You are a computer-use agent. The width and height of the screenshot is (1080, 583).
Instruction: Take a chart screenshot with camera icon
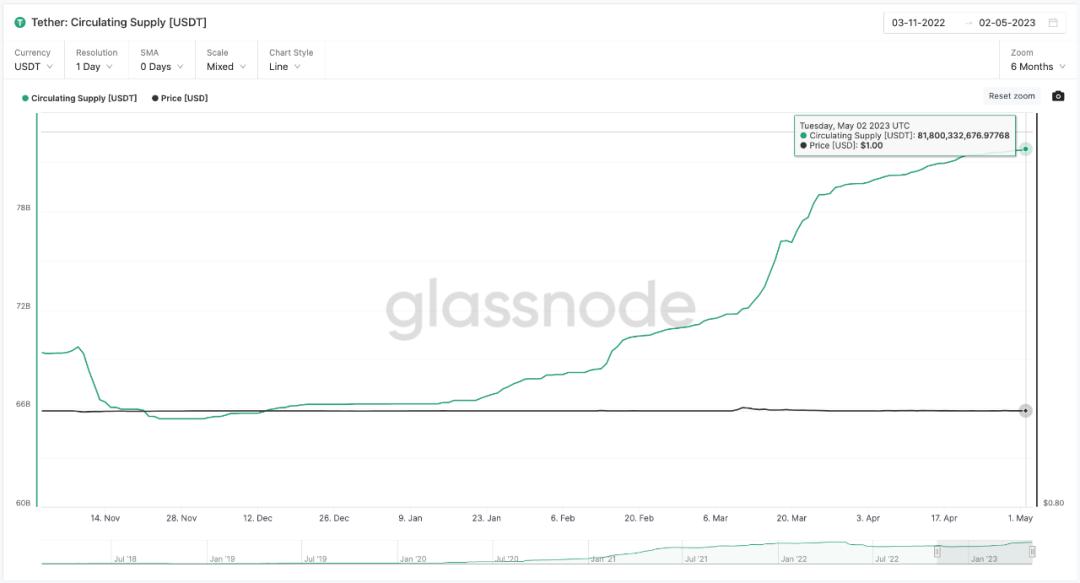click(1058, 96)
